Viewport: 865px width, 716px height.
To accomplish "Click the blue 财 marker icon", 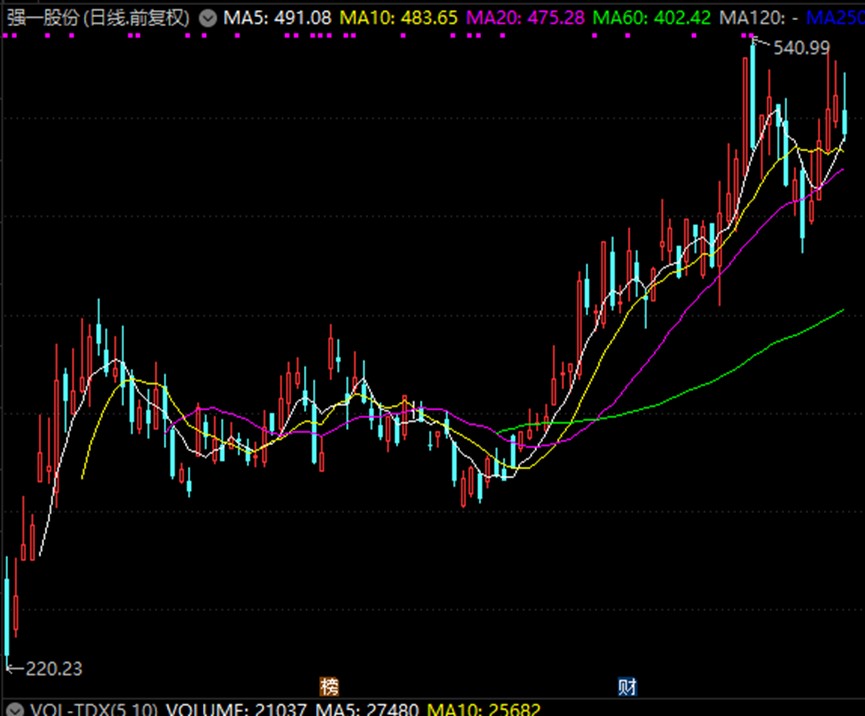I will pos(627,687).
